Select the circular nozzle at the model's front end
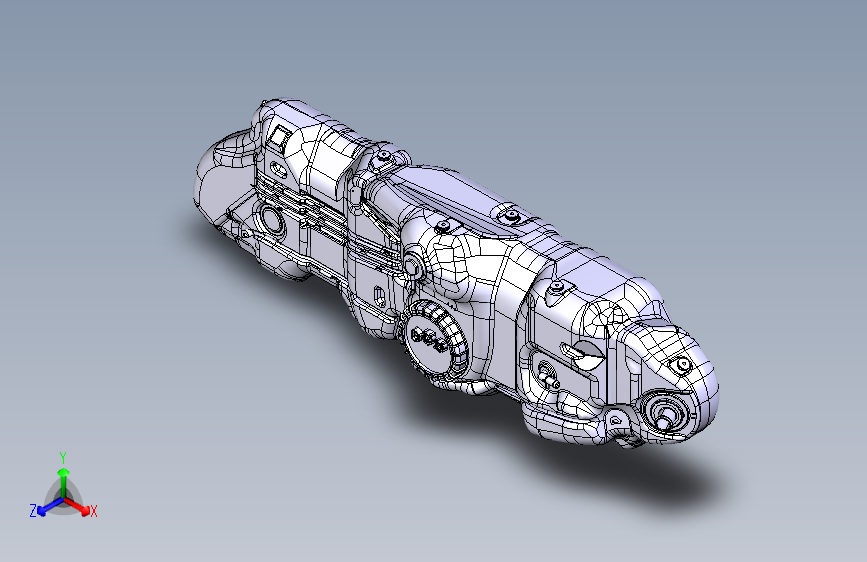This screenshot has height=562, width=867. 666,412
